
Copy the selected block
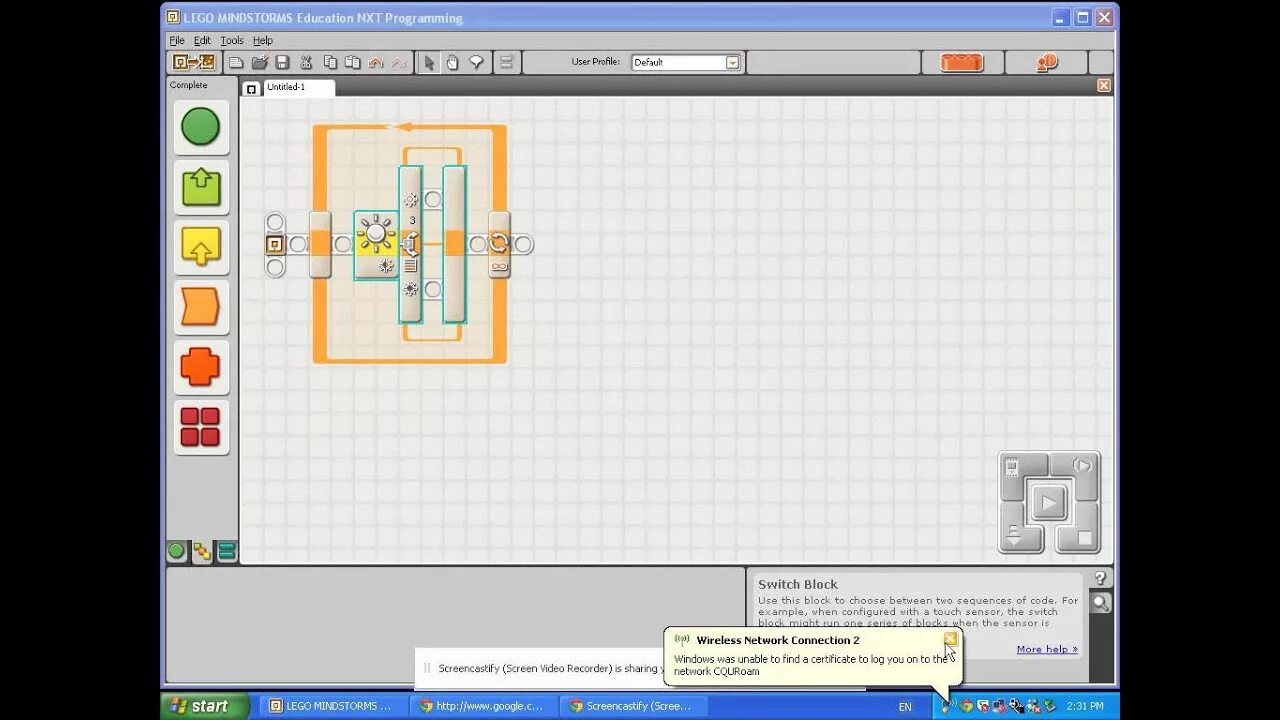[x=330, y=62]
